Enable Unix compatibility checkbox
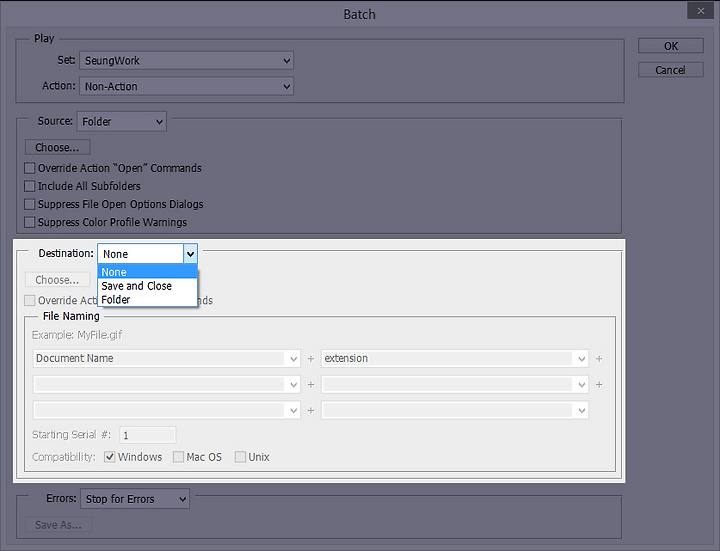720x551 pixels. (x=240, y=457)
